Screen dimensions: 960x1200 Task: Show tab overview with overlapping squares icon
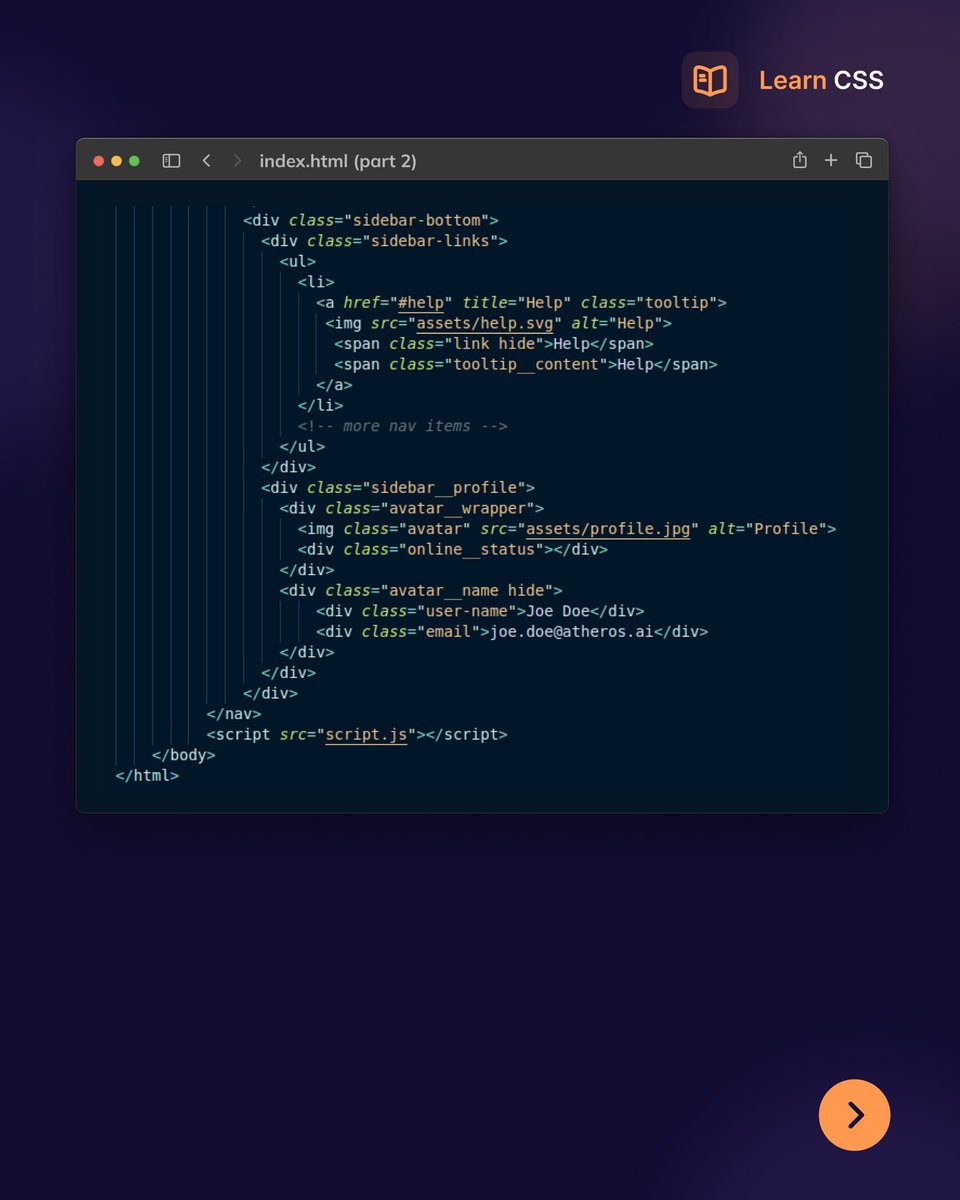(x=864, y=160)
